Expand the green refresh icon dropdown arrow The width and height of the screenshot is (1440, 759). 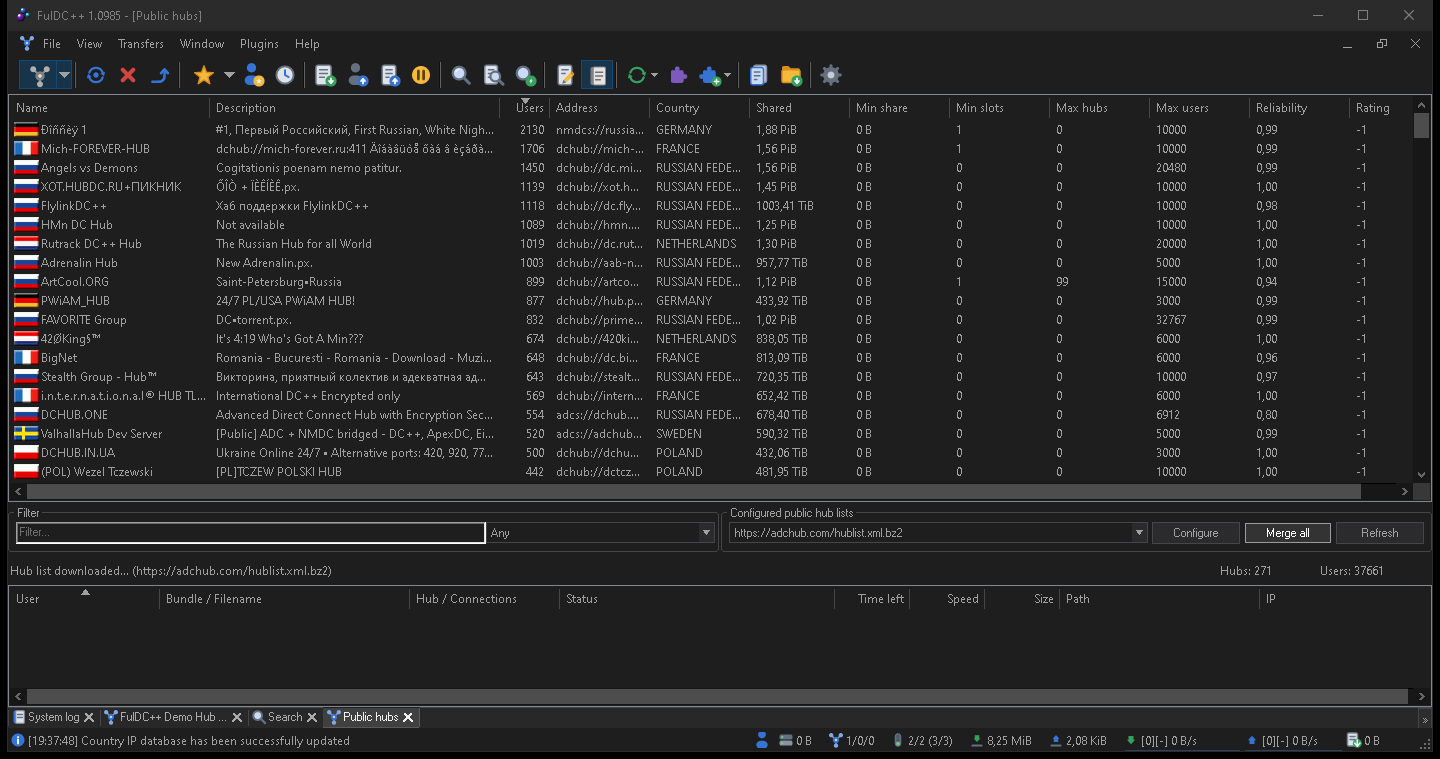[x=655, y=75]
